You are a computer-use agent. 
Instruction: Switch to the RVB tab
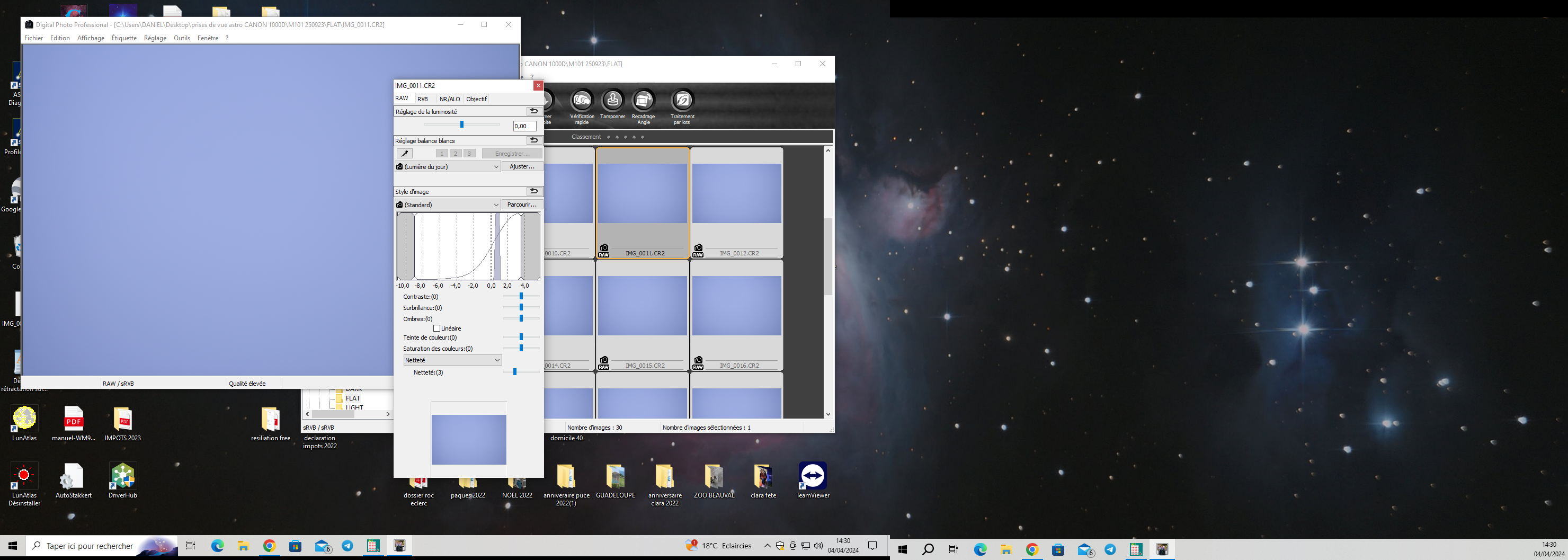click(x=422, y=99)
